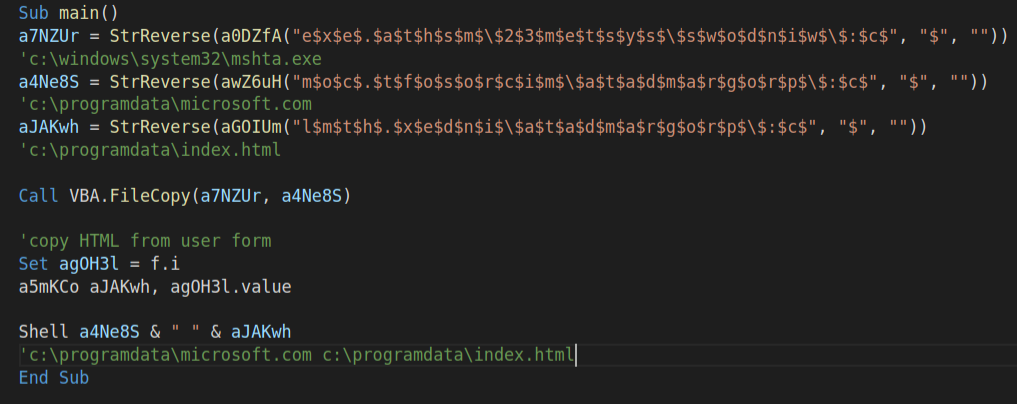Click the 'End Sub' line
1017x404 pixels.
[54, 378]
